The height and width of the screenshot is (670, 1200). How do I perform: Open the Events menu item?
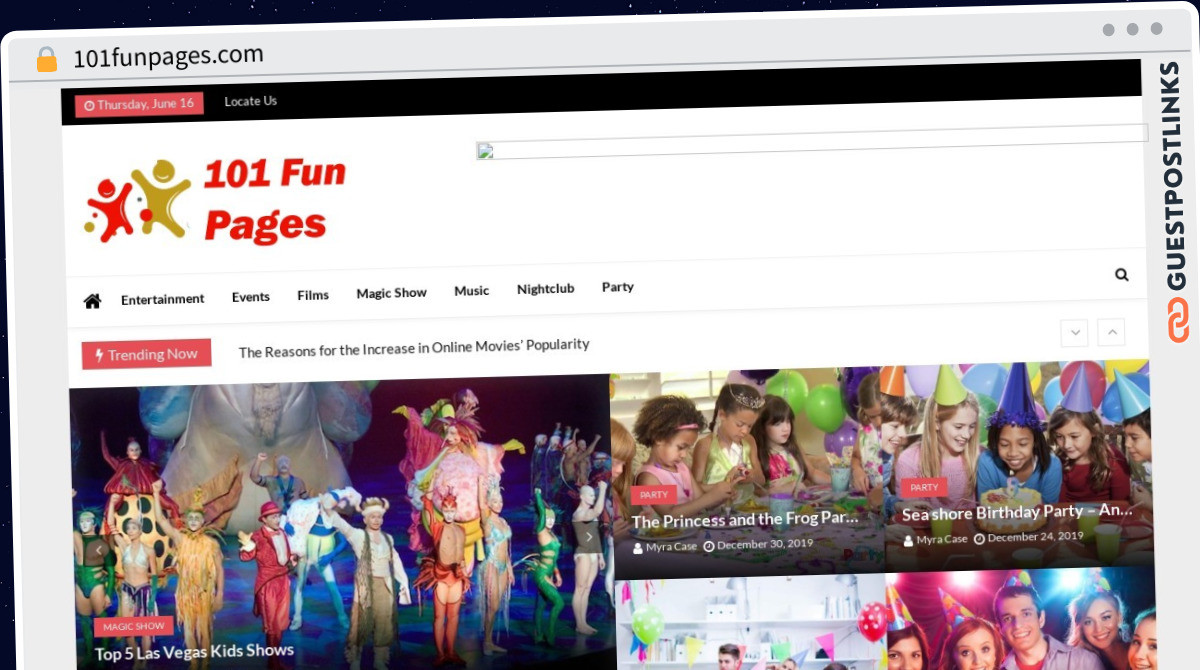pos(251,297)
